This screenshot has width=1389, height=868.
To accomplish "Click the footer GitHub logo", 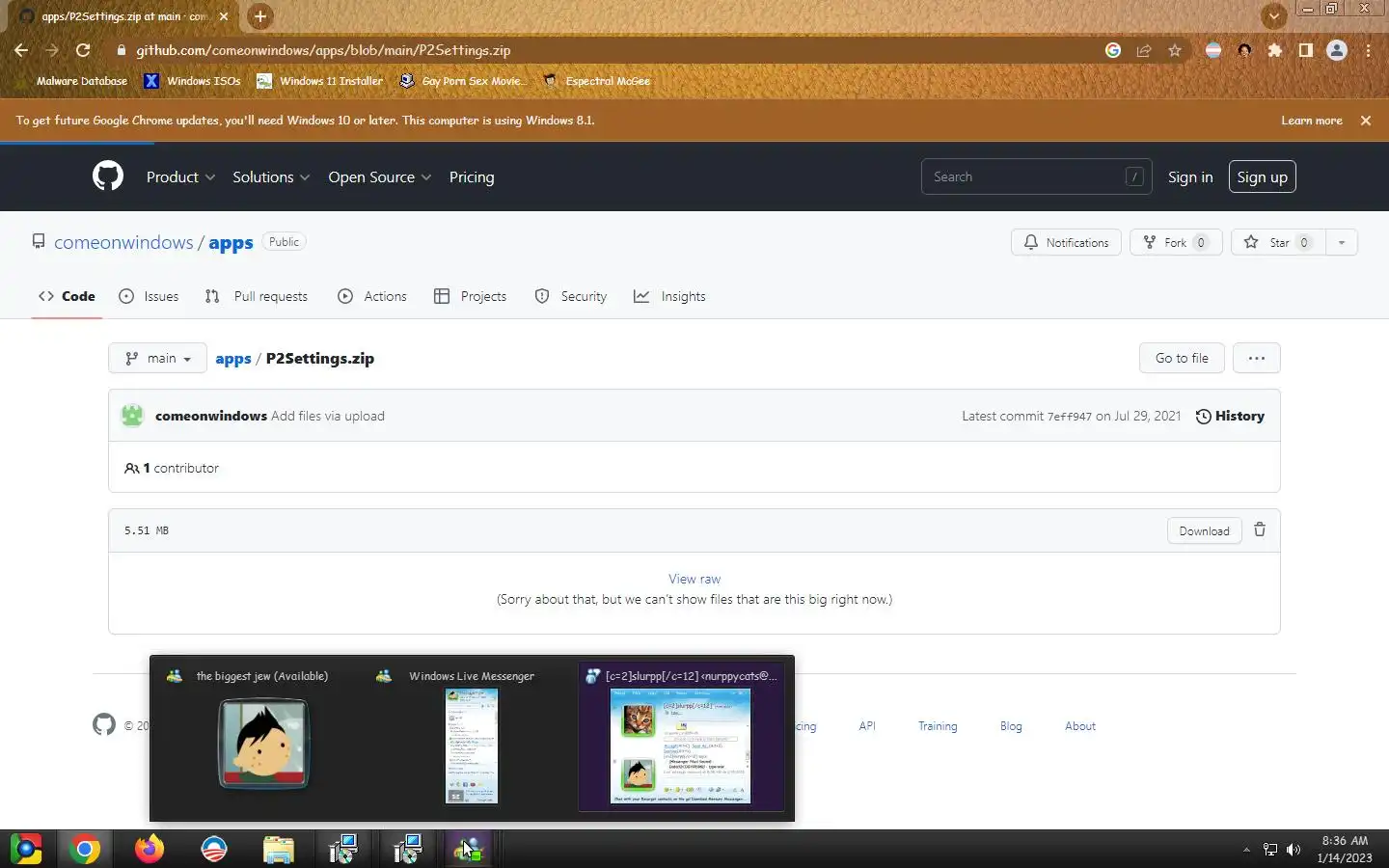I will (104, 724).
